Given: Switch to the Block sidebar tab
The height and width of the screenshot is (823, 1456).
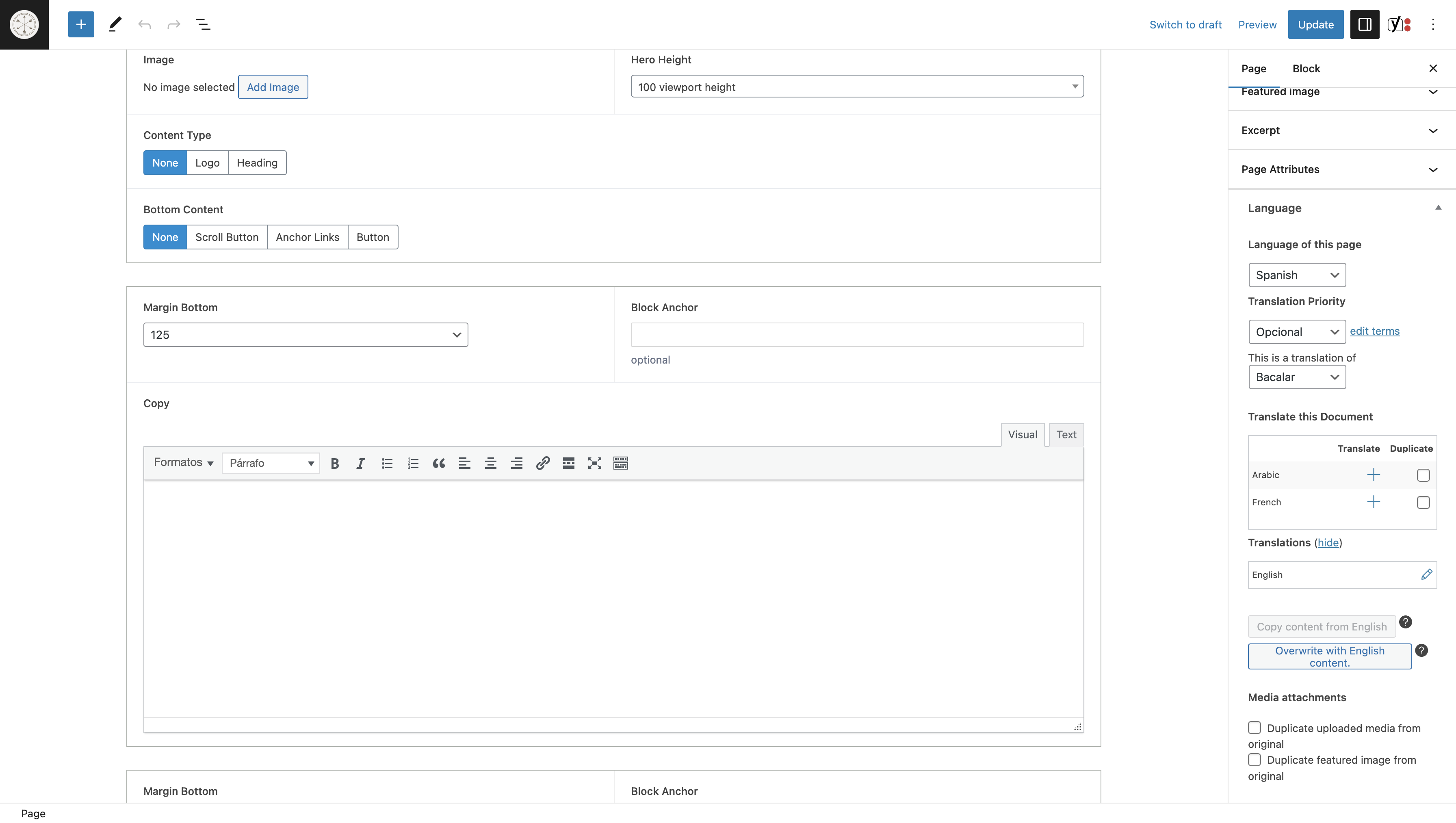Looking at the screenshot, I should [1306, 68].
